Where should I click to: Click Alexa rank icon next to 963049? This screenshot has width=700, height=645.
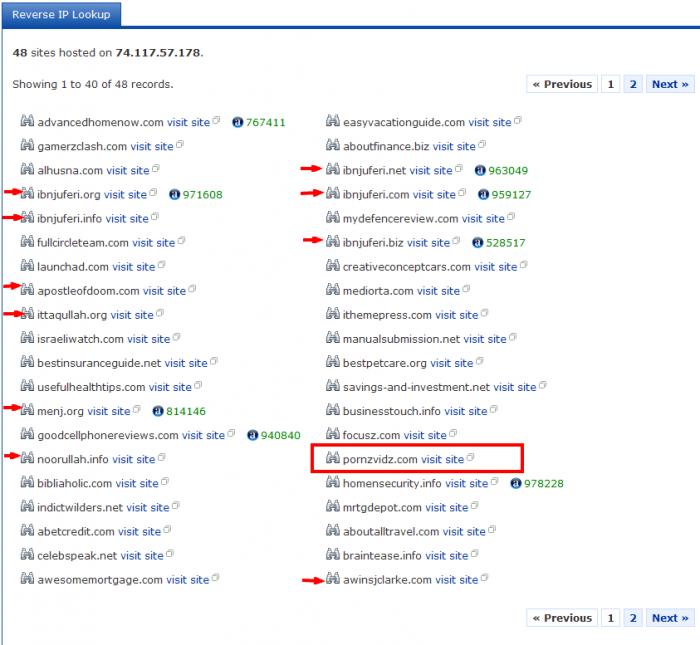[x=480, y=171]
